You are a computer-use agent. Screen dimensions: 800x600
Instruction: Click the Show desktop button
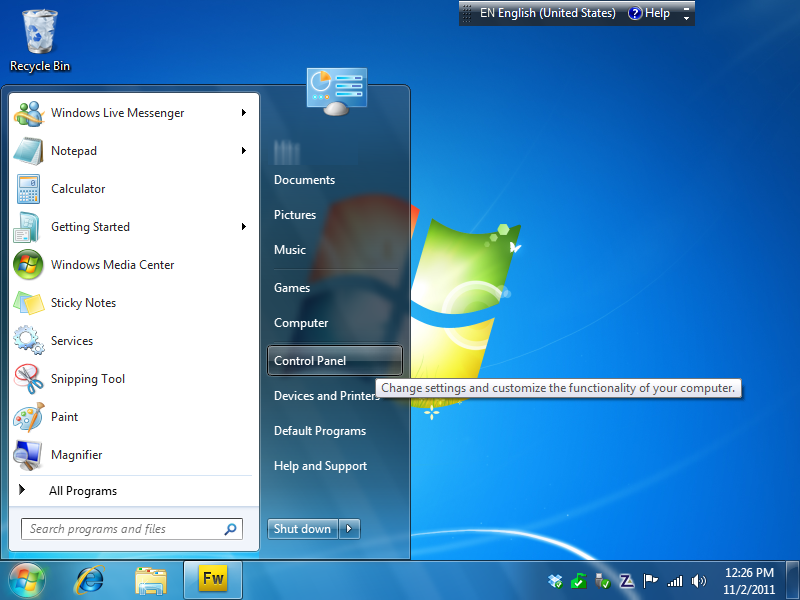point(792,580)
